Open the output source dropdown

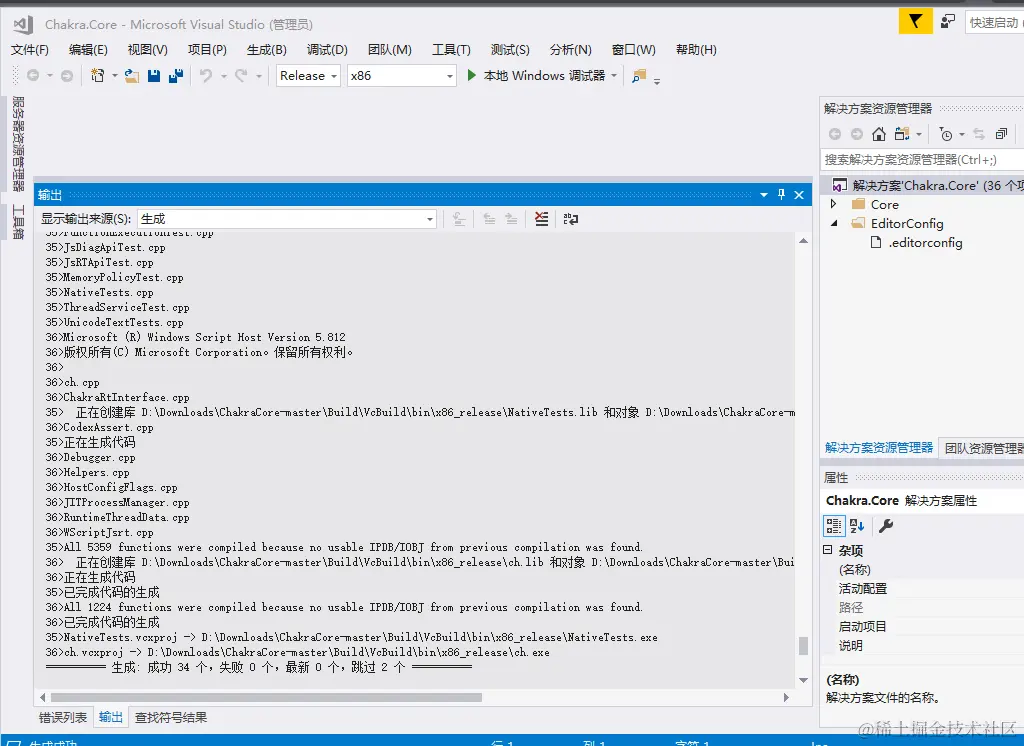click(x=287, y=219)
